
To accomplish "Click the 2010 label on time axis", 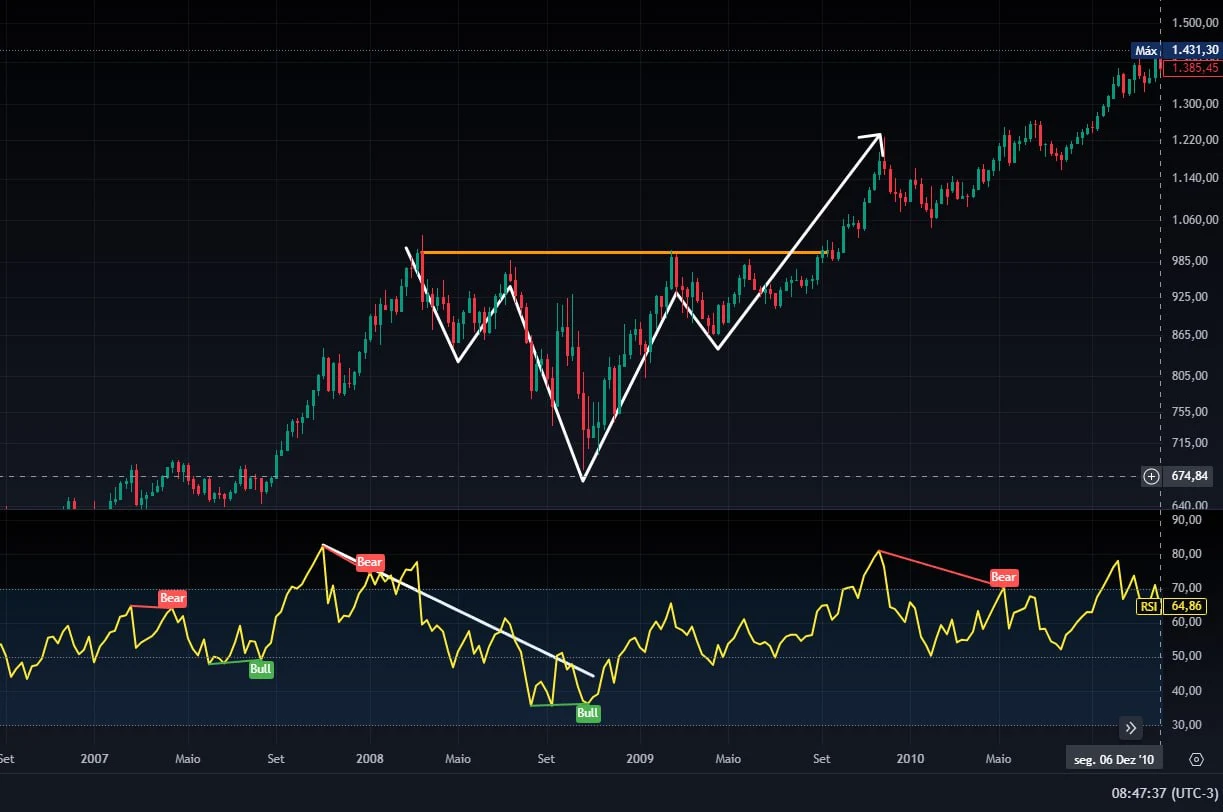I will (x=910, y=759).
